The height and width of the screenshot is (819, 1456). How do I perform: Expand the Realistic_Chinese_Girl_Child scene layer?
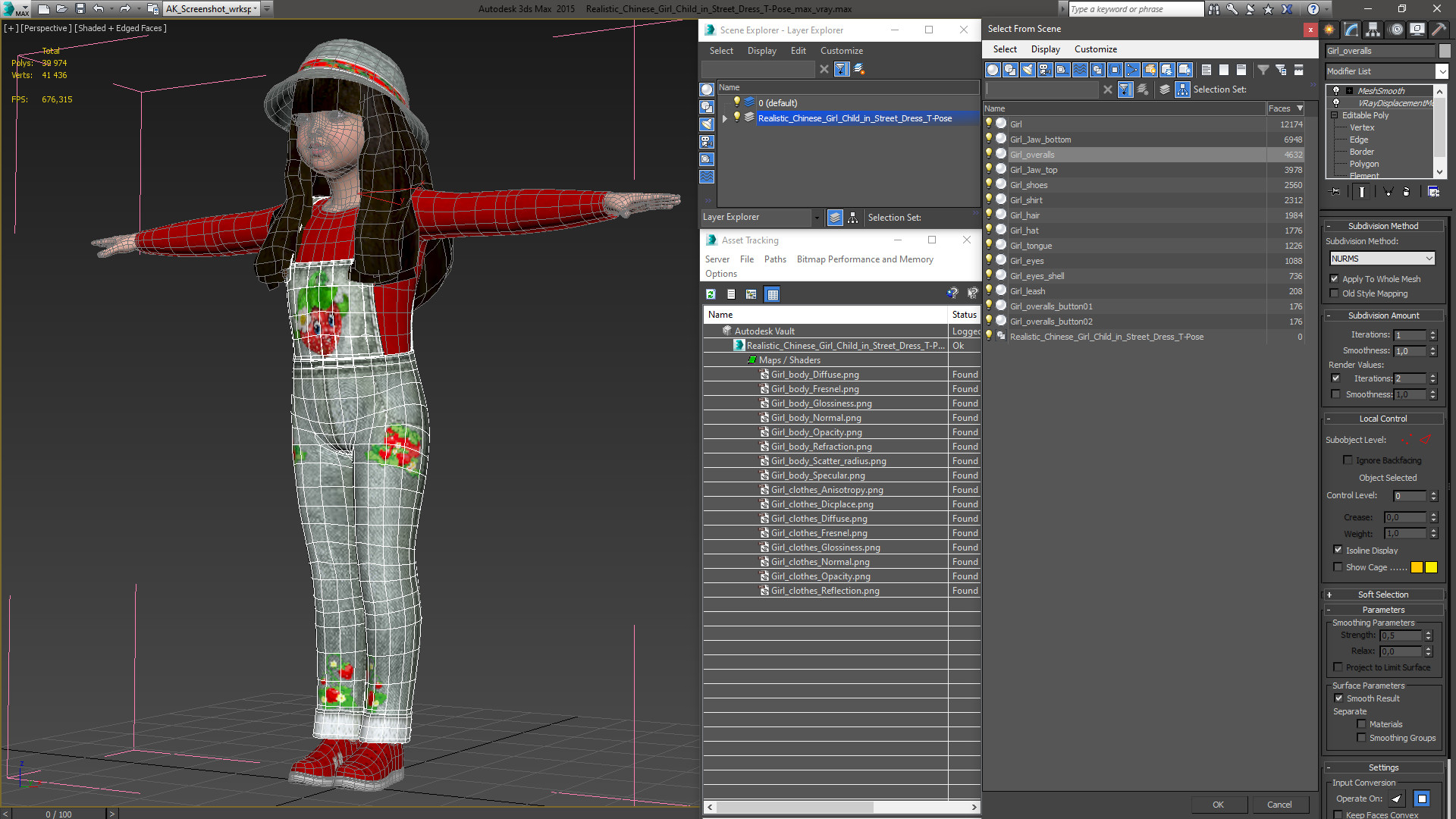[724, 118]
